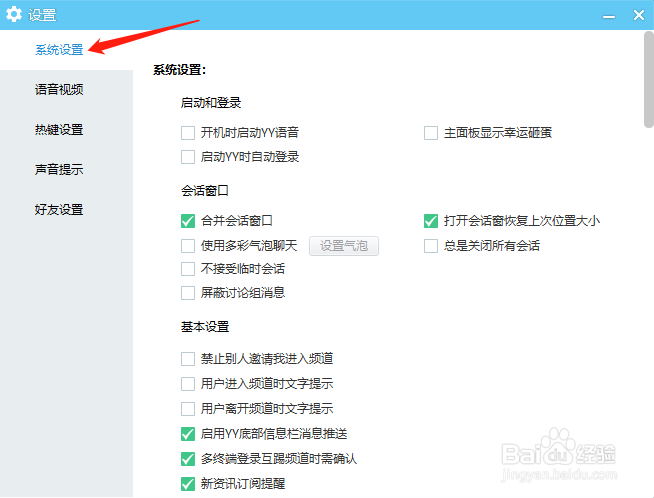
Task: Enable 主面板显示幸运砸蛋 option
Action: 431,133
